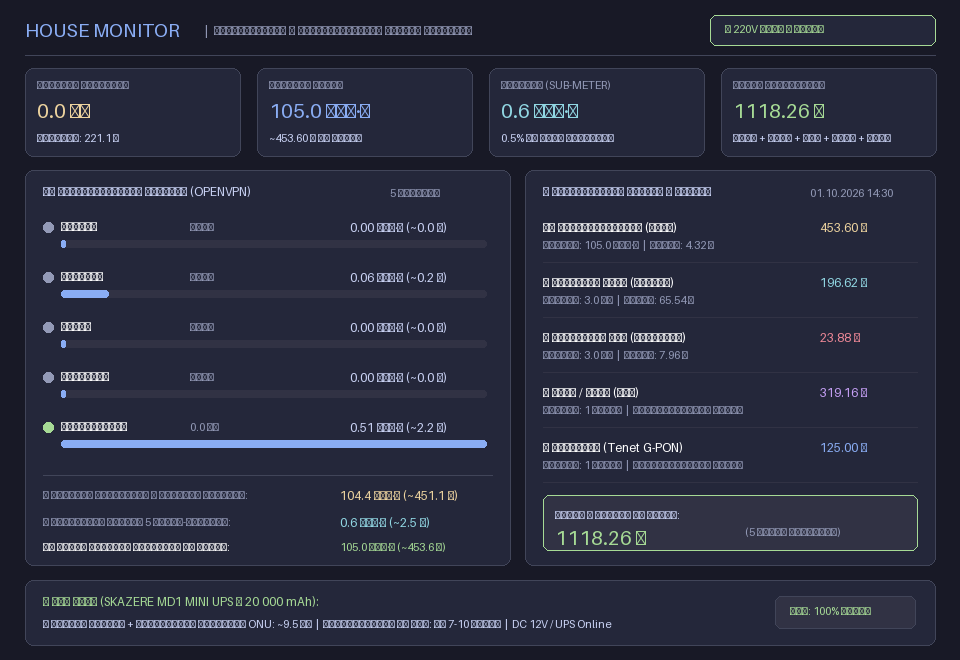The height and width of the screenshot is (660, 960).
Task: Click the 104.4 (~451.1) summary value
Action: pyautogui.click(x=399, y=495)
